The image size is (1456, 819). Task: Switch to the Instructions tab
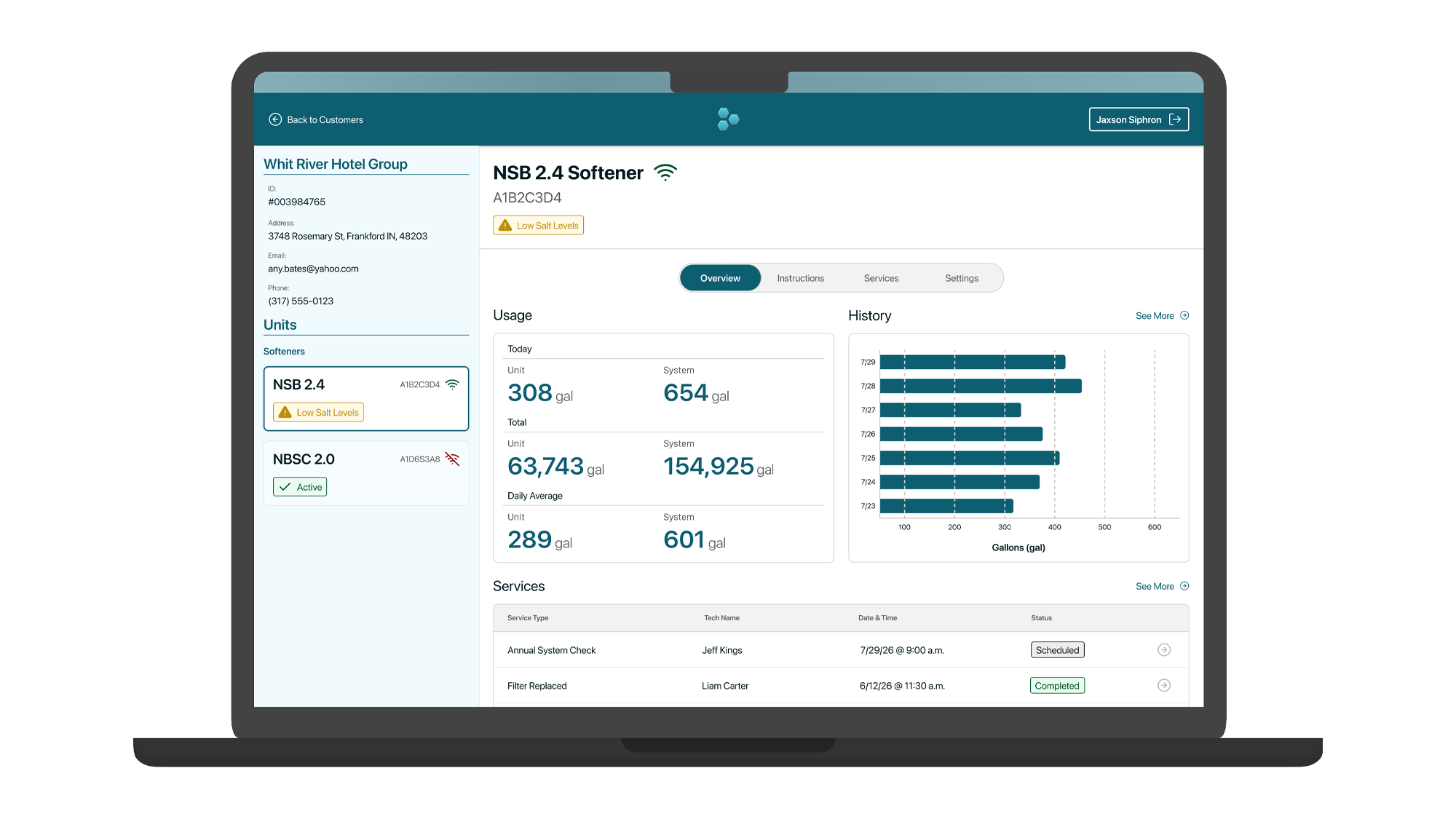[x=800, y=278]
